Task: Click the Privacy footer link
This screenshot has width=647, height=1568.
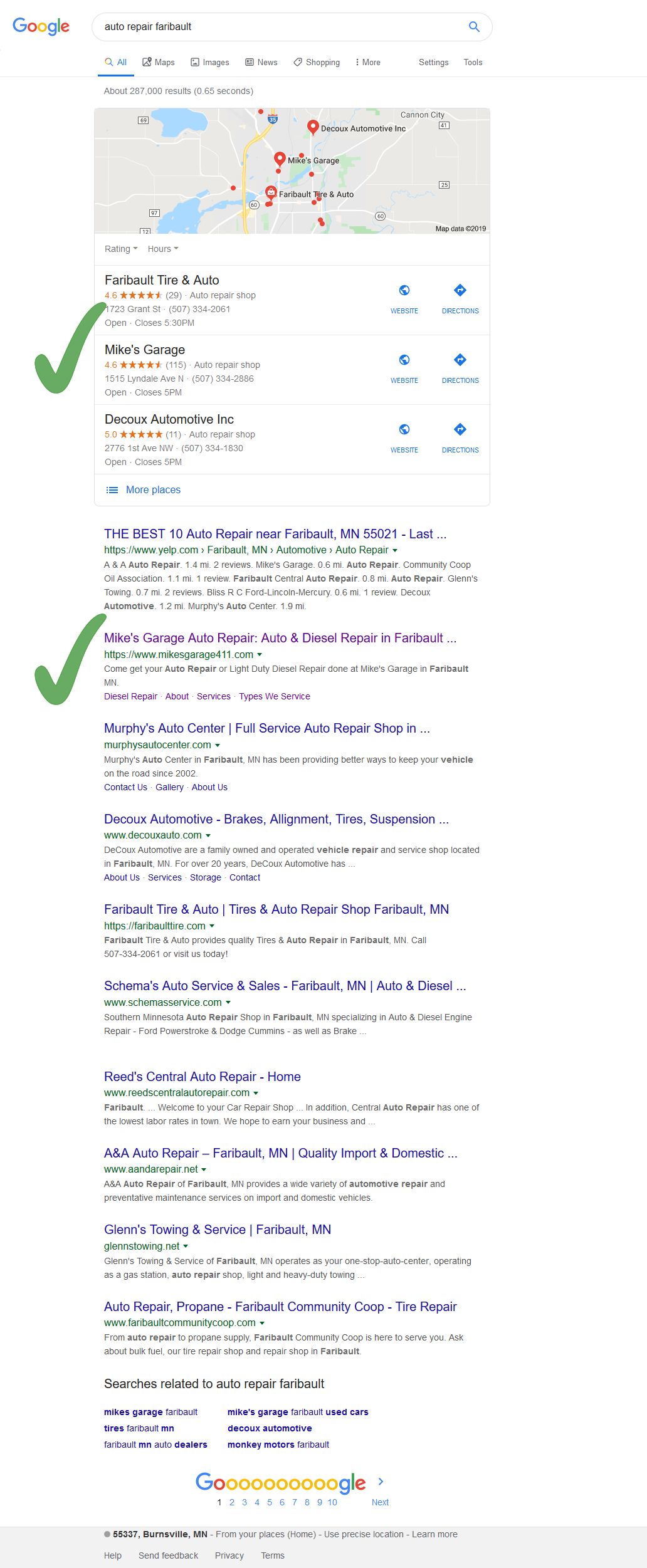Action: coord(229,1555)
